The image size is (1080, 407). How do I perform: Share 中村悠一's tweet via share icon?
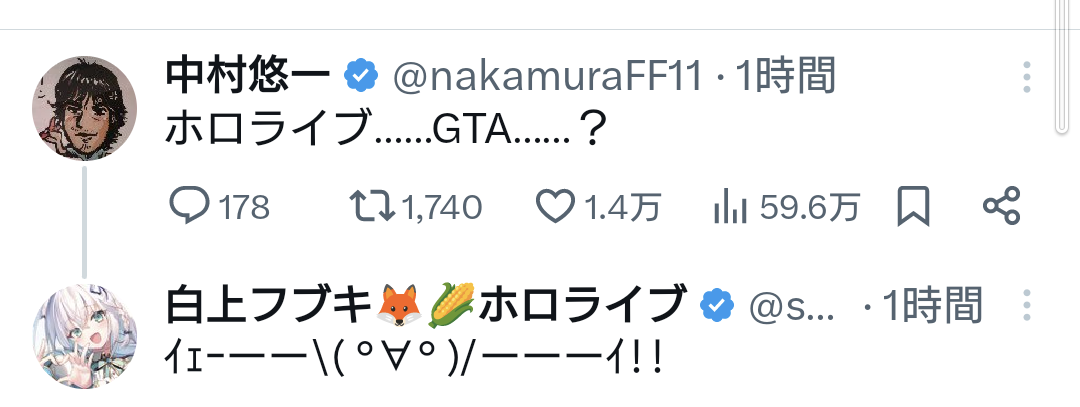tap(1001, 207)
